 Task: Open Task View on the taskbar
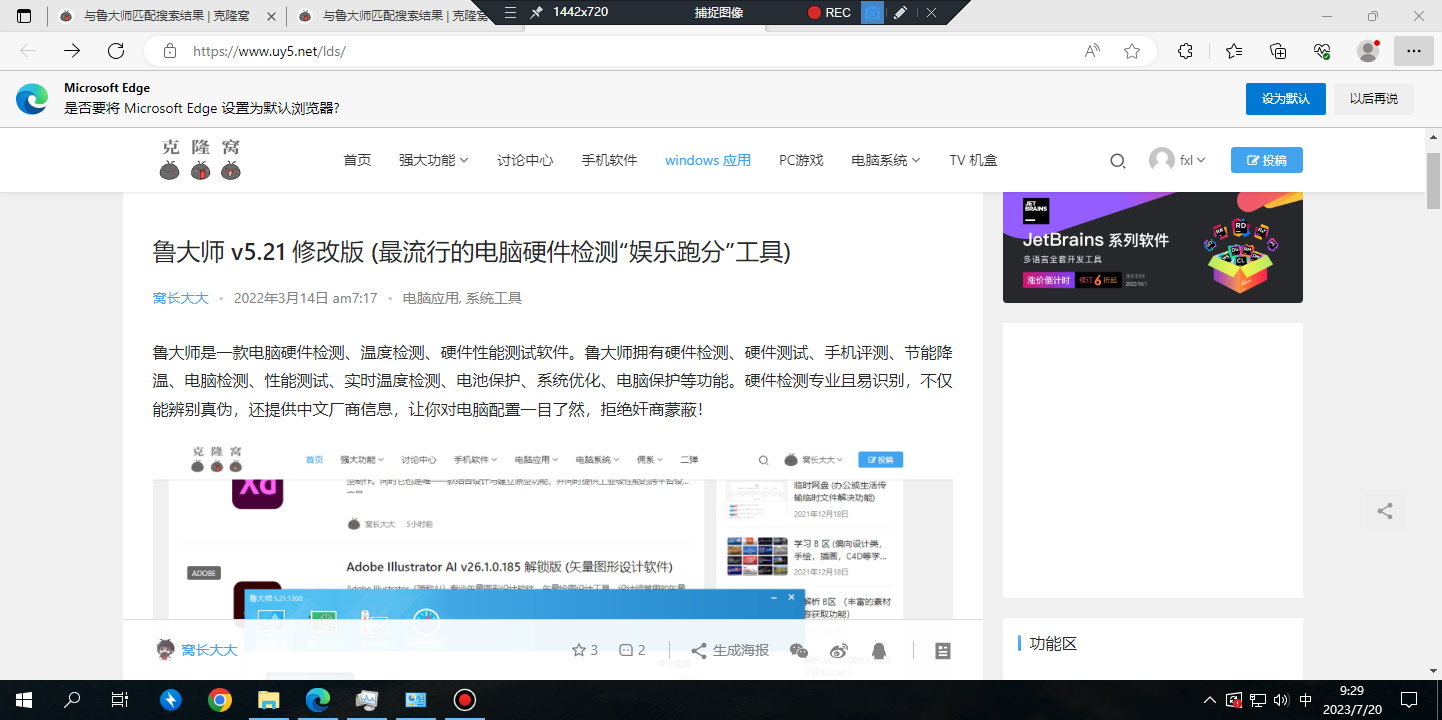120,699
